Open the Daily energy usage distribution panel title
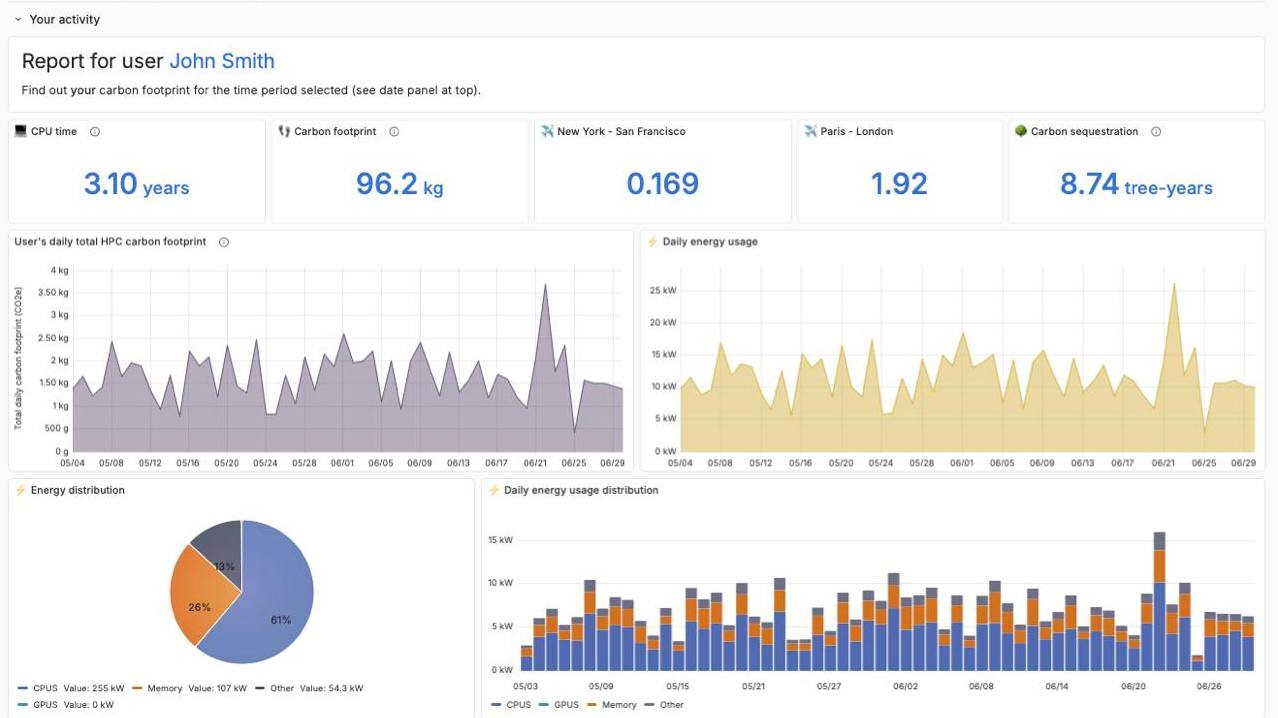 581,490
